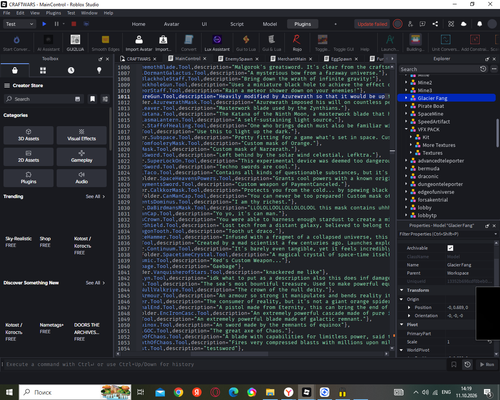Expand the Pirate Boat model
The width and height of the screenshot is (500, 400).
406,106
